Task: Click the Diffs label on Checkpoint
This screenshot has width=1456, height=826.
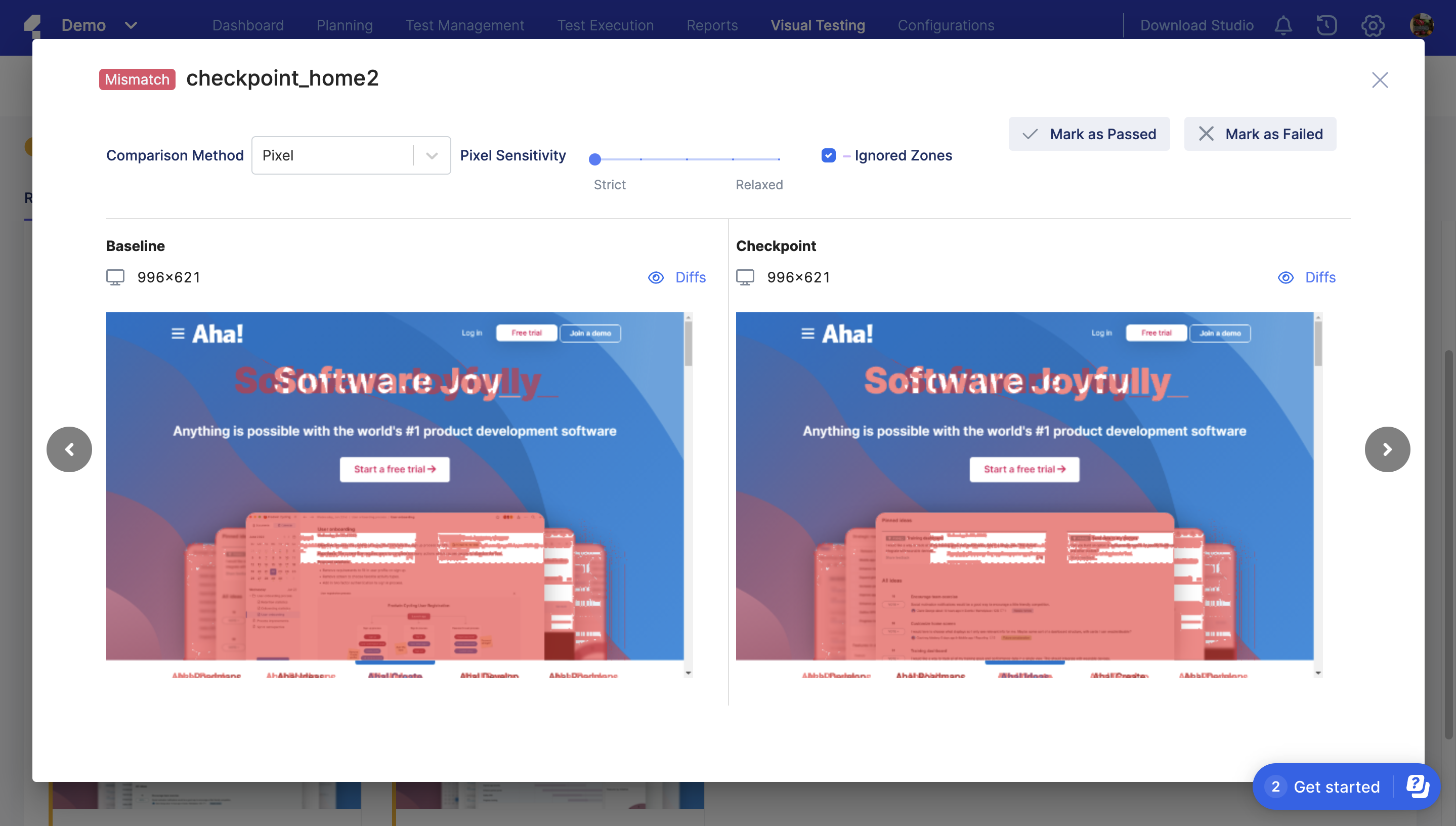Action: point(1320,277)
